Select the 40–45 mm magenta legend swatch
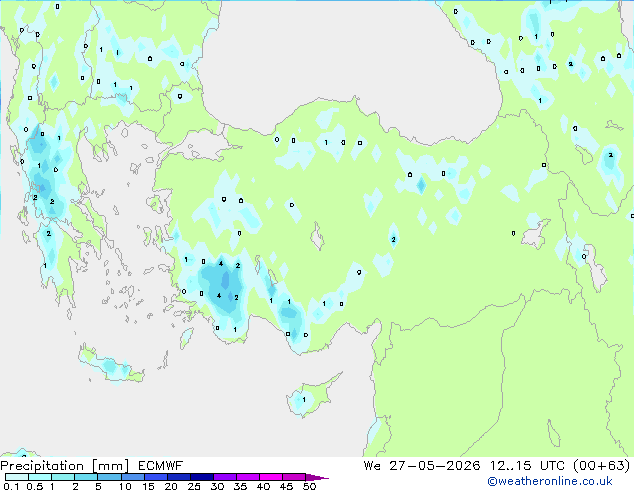Image resolution: width=634 pixels, height=490 pixels. (x=271, y=477)
